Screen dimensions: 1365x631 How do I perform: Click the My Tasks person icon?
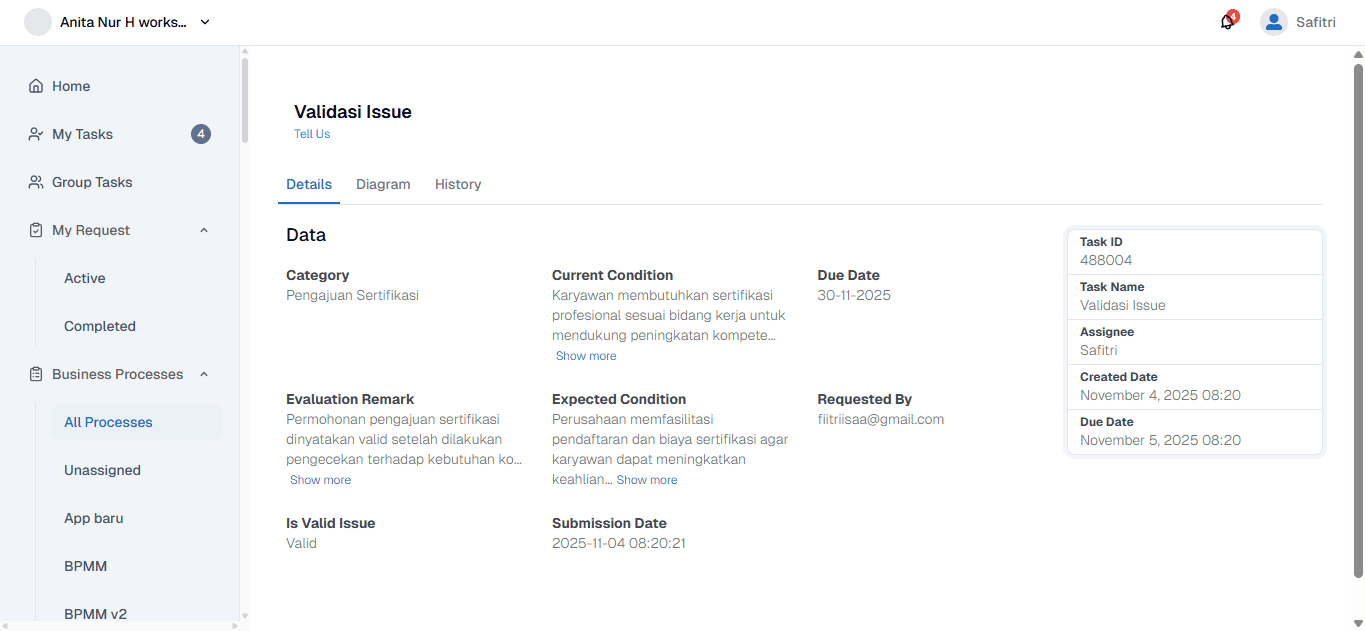pyautogui.click(x=36, y=134)
